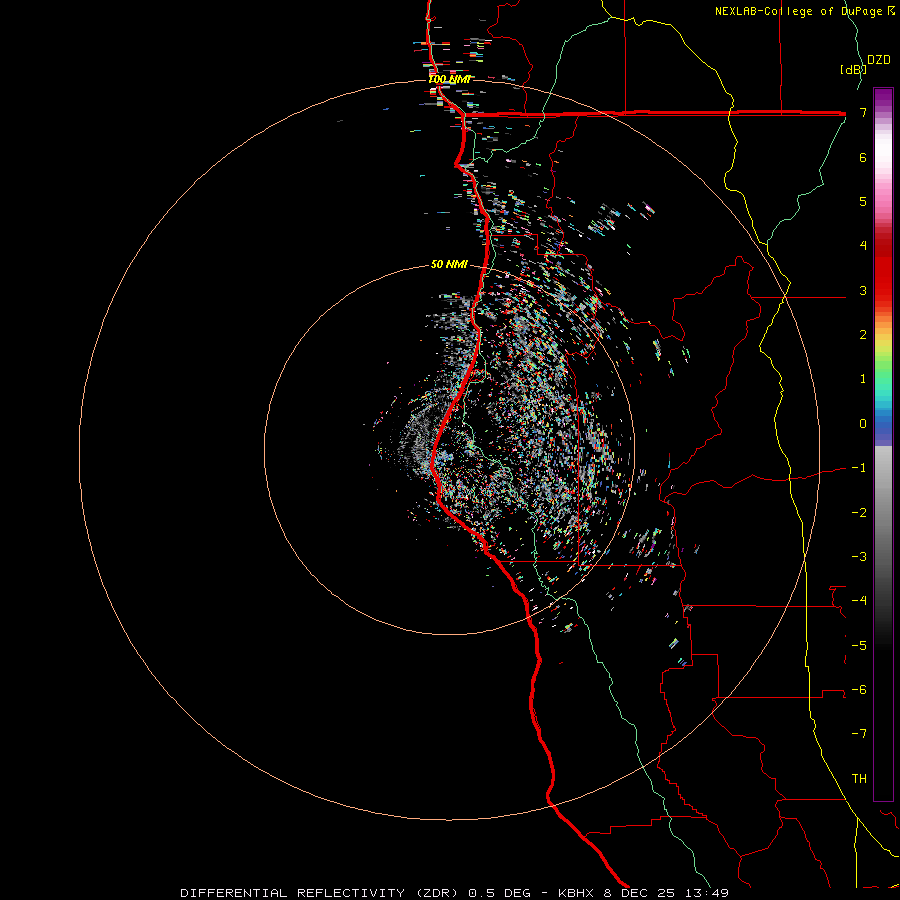The image size is (900, 900).
Task: Click the 50 NMI range ring label
Action: pyautogui.click(x=449, y=264)
